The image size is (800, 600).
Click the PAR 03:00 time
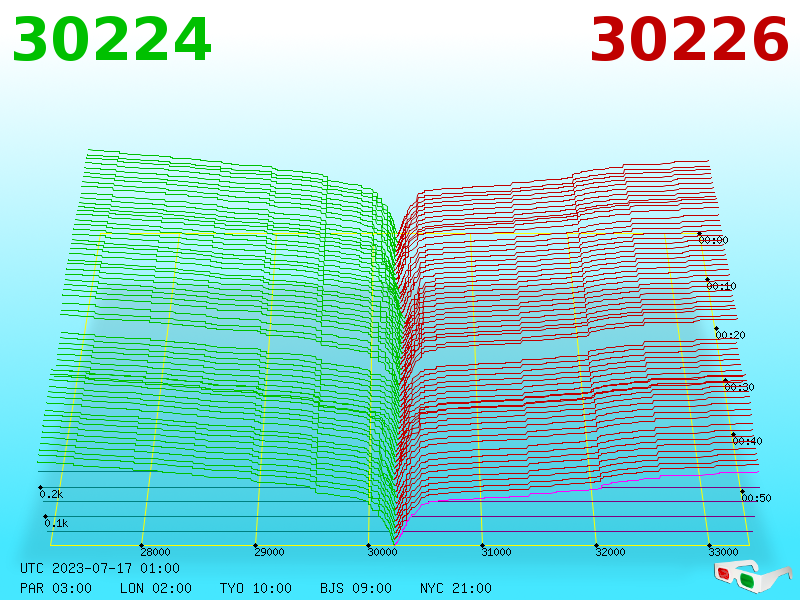pos(56,588)
